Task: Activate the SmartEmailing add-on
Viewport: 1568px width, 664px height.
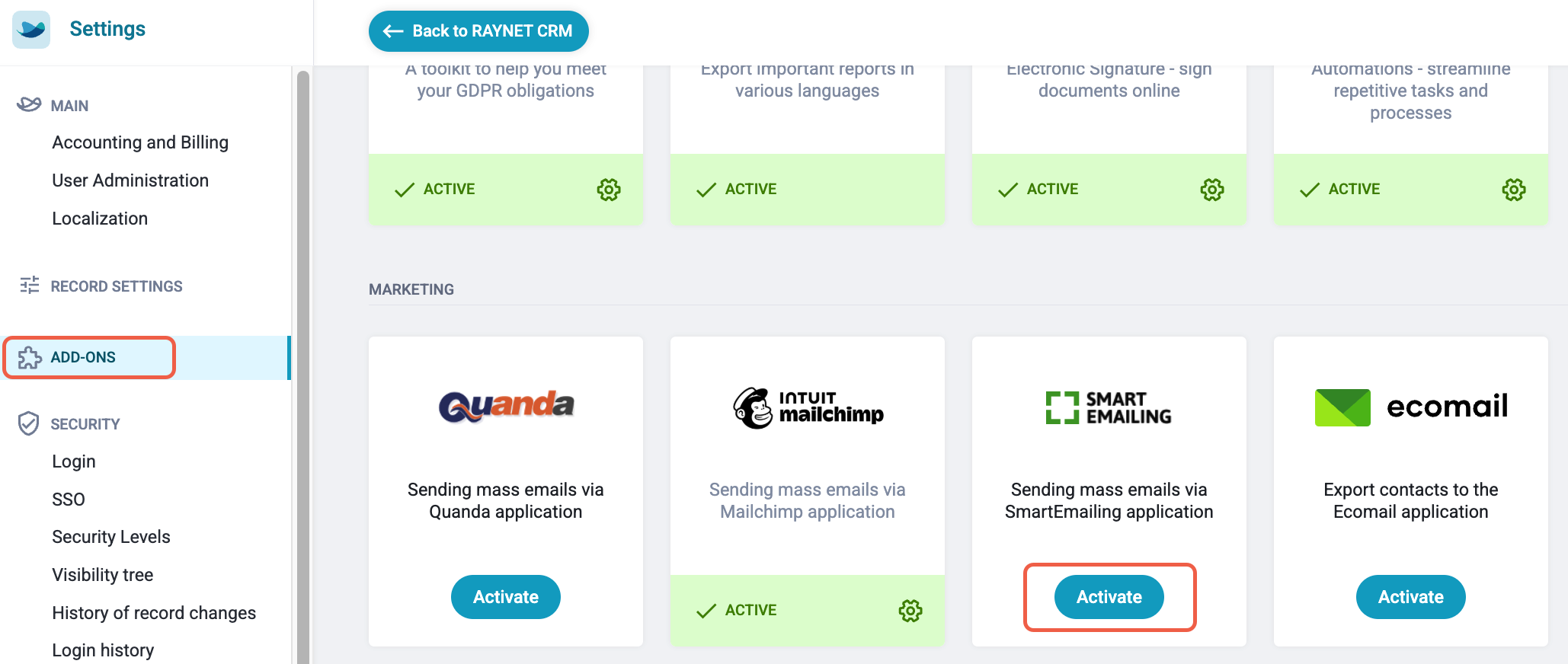Action: pos(1109,597)
